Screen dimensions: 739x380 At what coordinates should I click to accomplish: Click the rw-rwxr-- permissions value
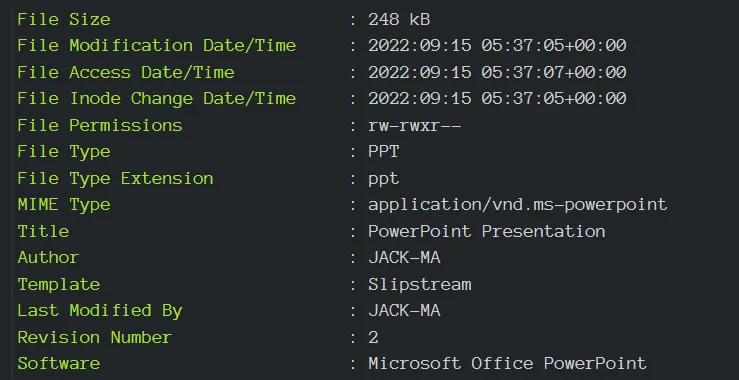point(414,125)
